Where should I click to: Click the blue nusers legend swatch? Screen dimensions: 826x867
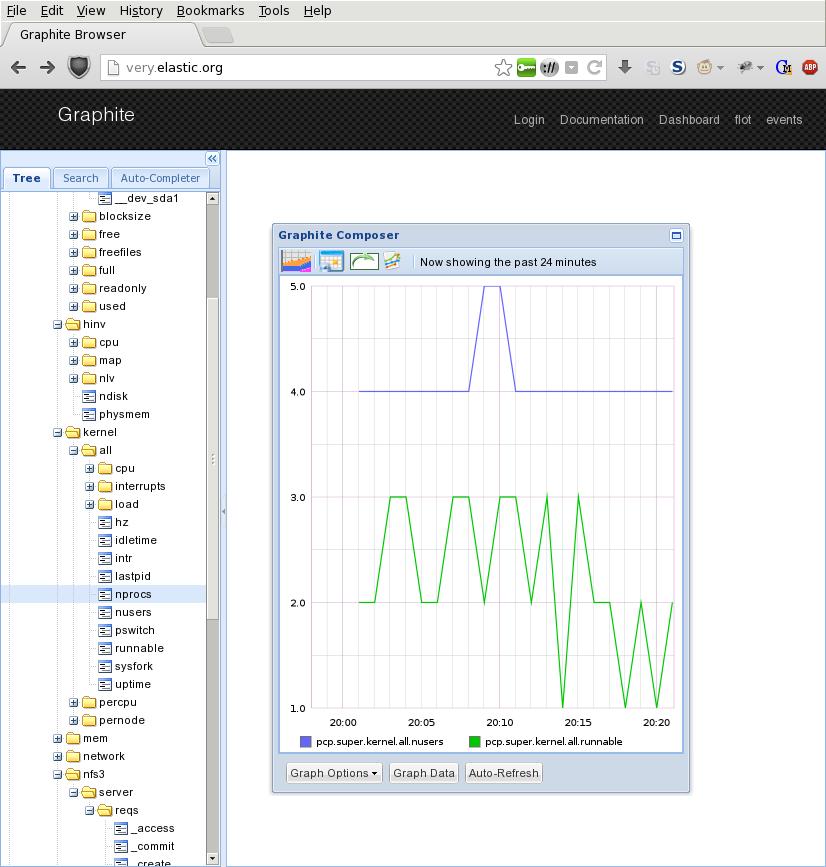(x=305, y=741)
